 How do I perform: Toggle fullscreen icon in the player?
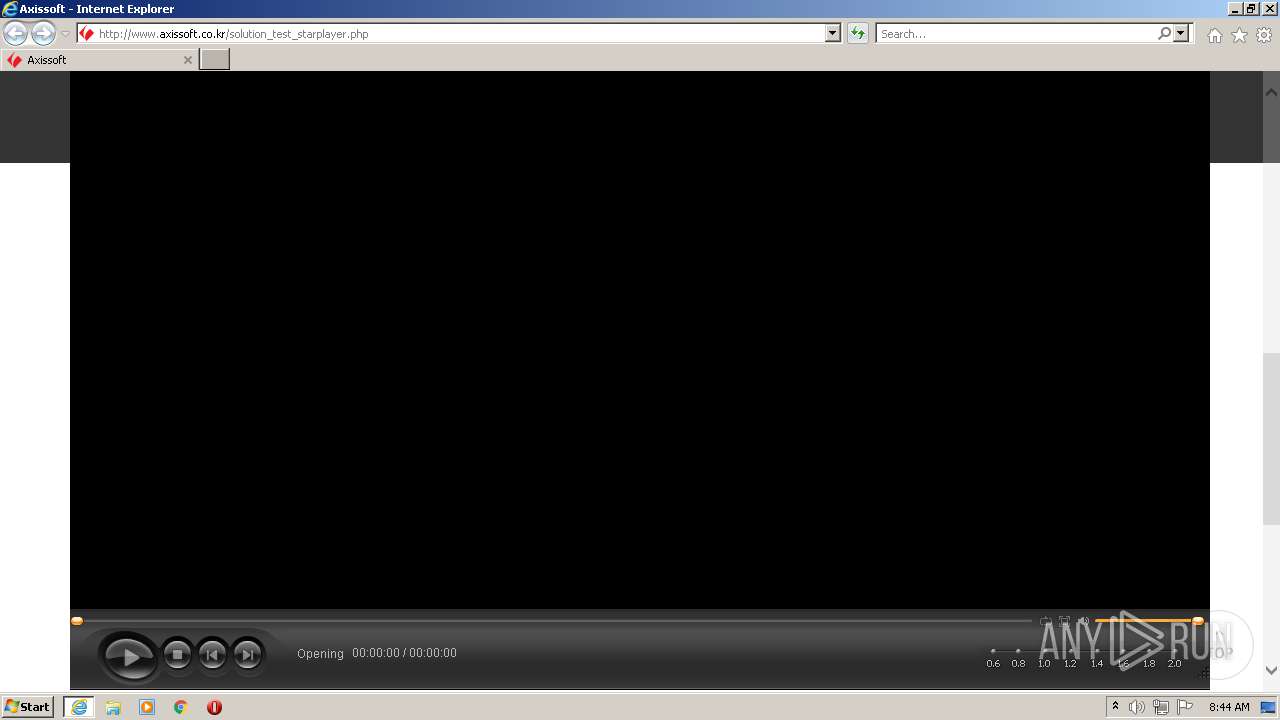pyautogui.click(x=1064, y=621)
